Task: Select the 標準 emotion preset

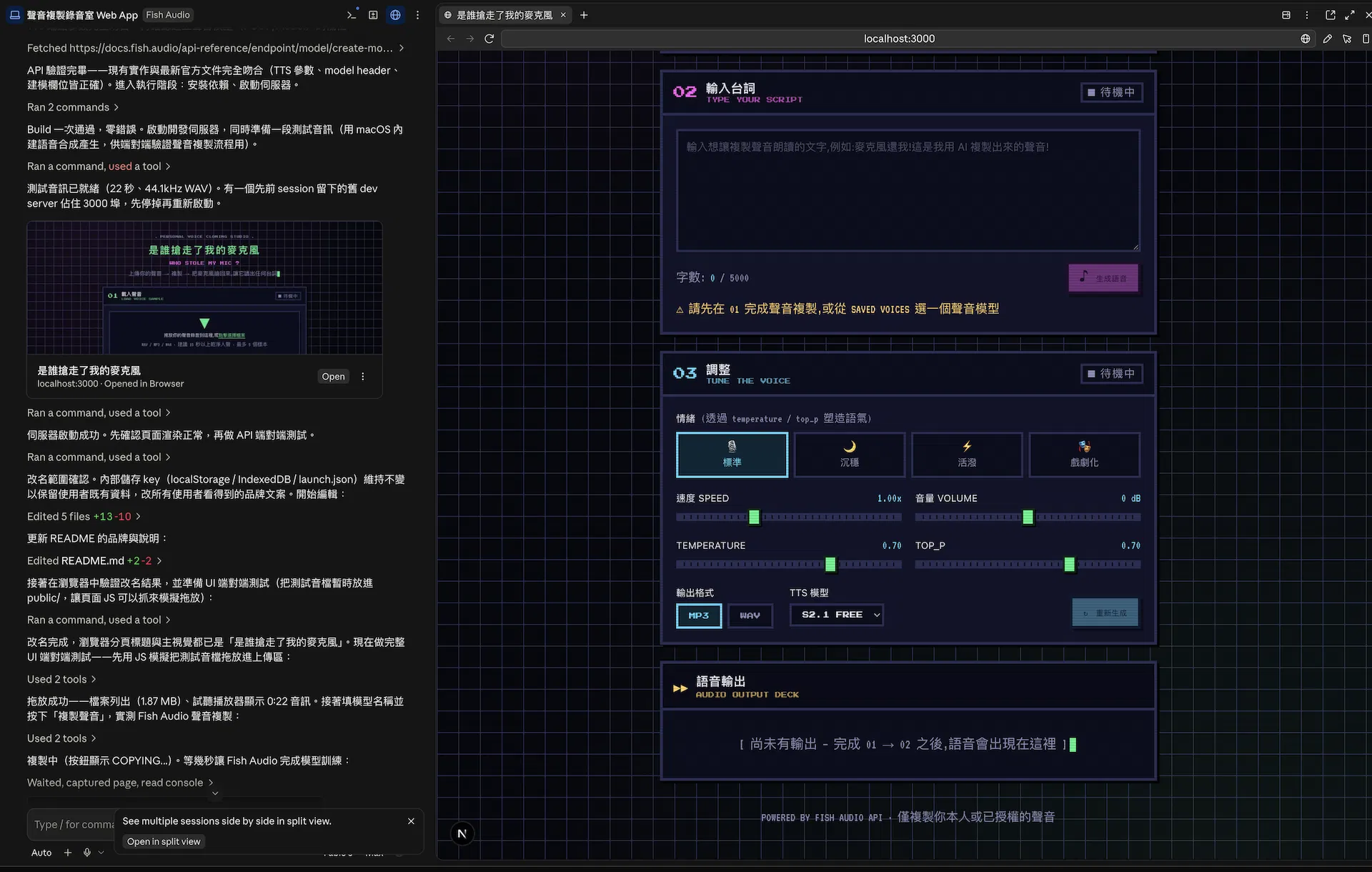Action: (x=732, y=455)
